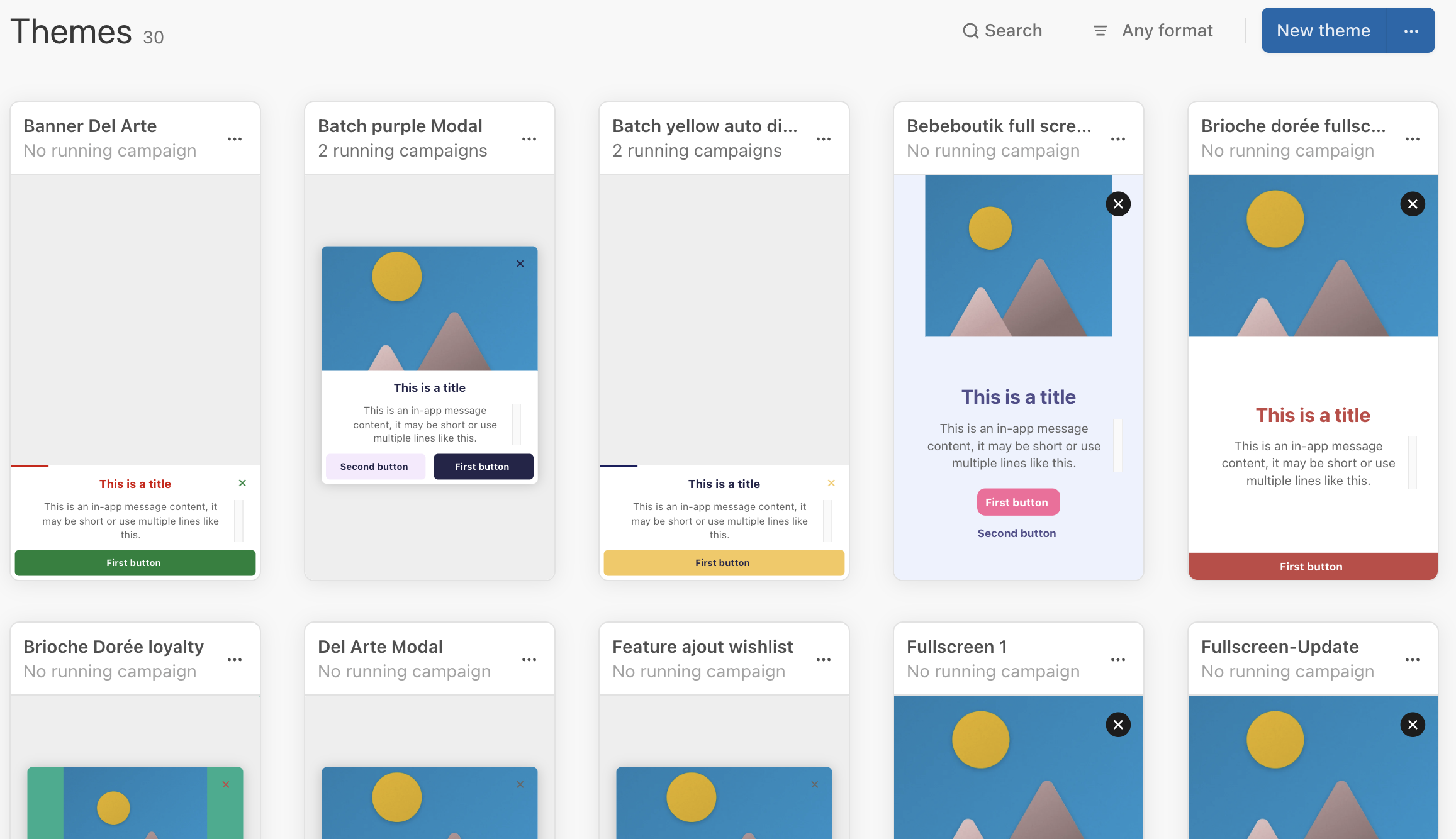Viewport: 1456px width, 839px height.
Task: Open options menu for Banner Del Arte
Action: (x=235, y=139)
